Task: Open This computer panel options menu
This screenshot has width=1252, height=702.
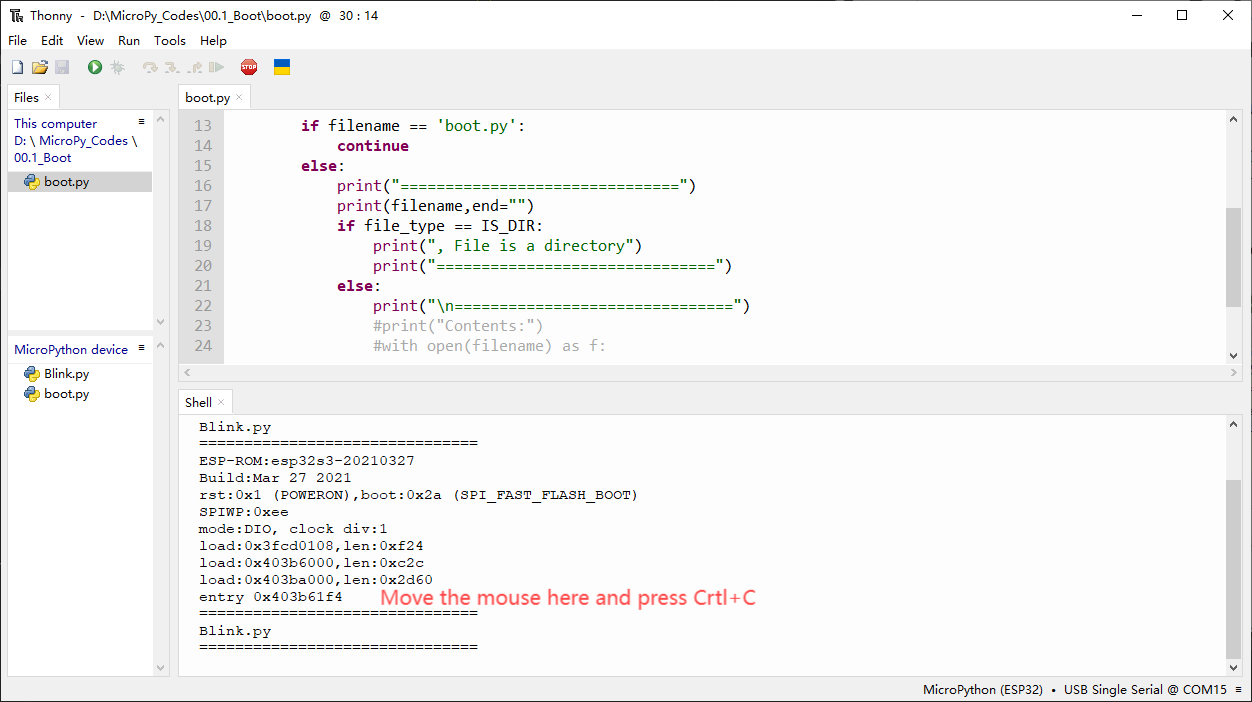Action: click(142, 121)
